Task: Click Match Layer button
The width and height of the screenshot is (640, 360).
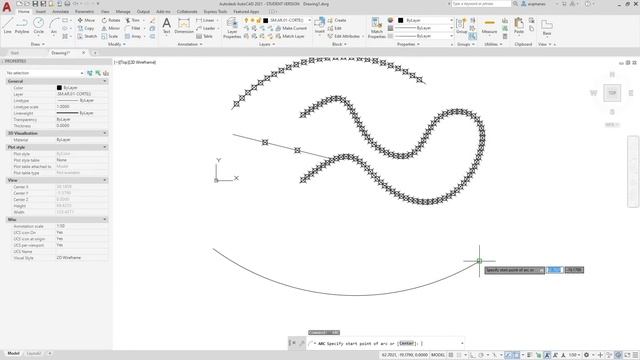Action: pyautogui.click(x=290, y=36)
